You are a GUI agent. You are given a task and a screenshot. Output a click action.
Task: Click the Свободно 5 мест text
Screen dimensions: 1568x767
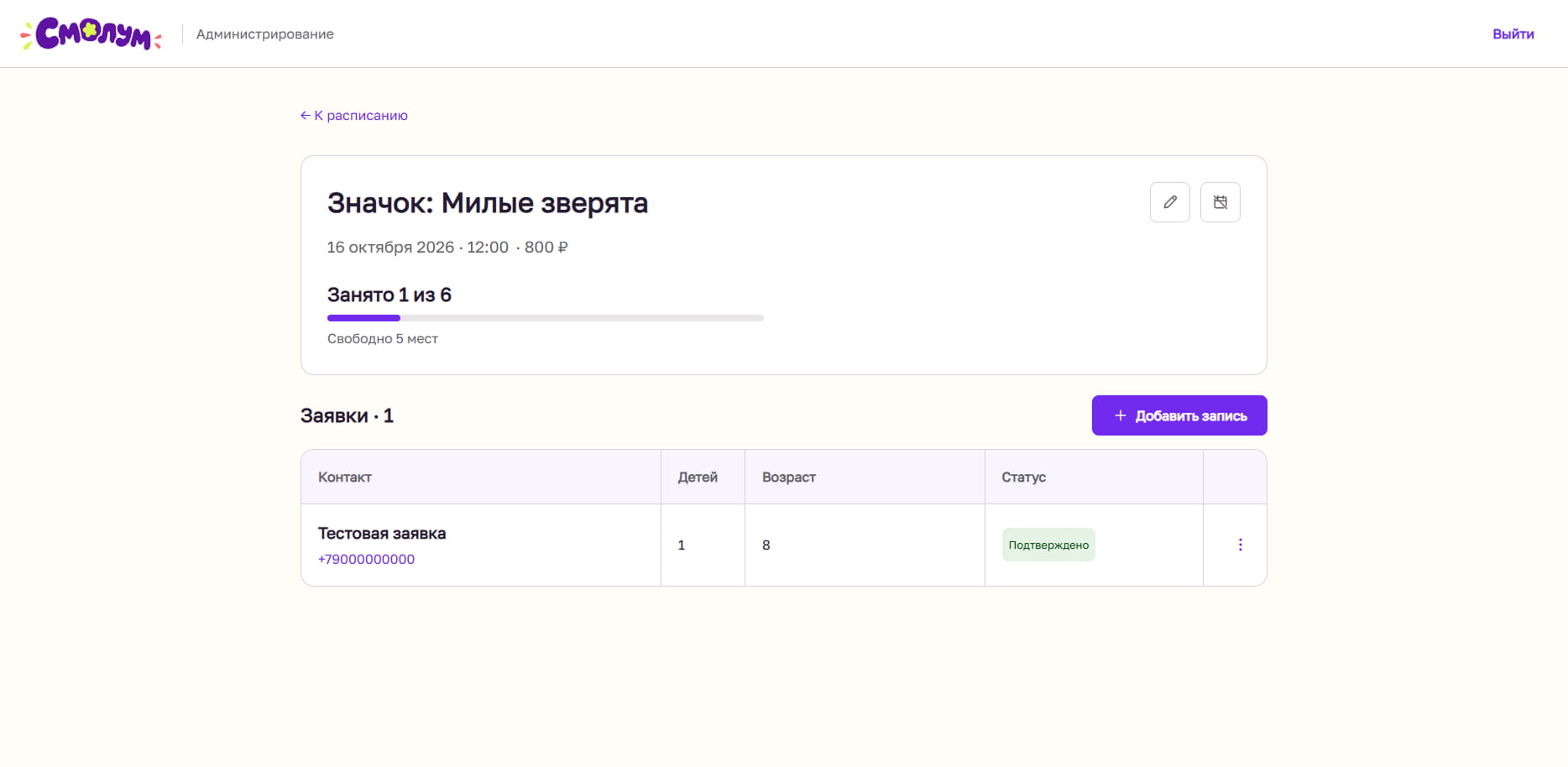tap(383, 339)
